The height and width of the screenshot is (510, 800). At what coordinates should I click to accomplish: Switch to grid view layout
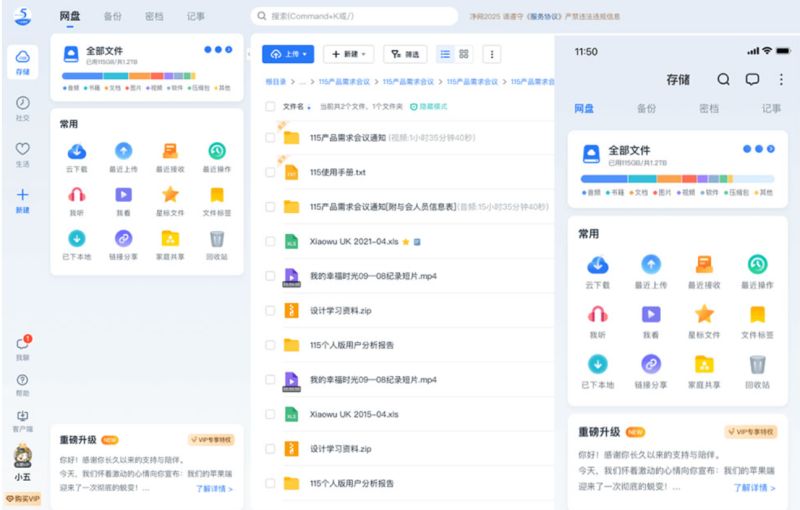click(x=464, y=54)
